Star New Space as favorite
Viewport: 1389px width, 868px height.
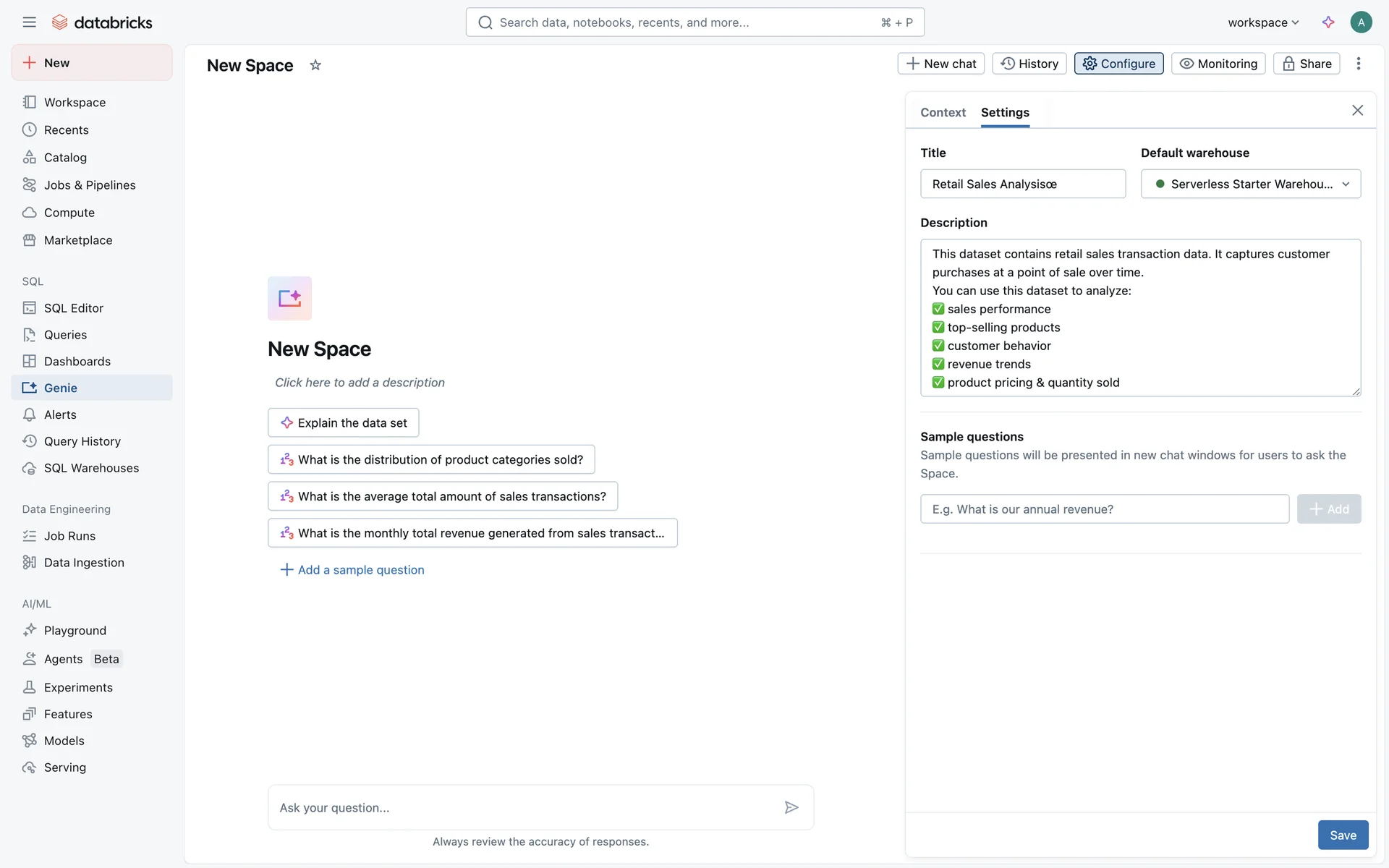[315, 65]
